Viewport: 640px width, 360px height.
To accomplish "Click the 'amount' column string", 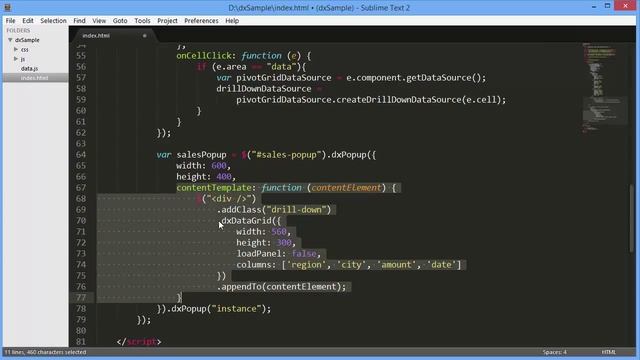I will pos(396,265).
